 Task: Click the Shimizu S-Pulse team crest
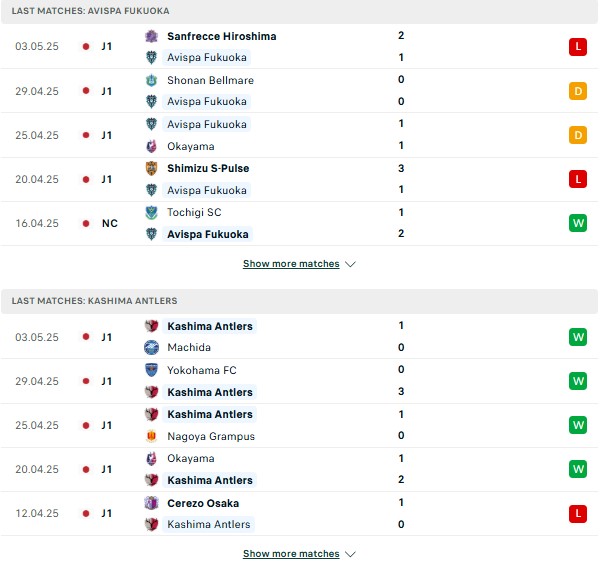click(152, 168)
